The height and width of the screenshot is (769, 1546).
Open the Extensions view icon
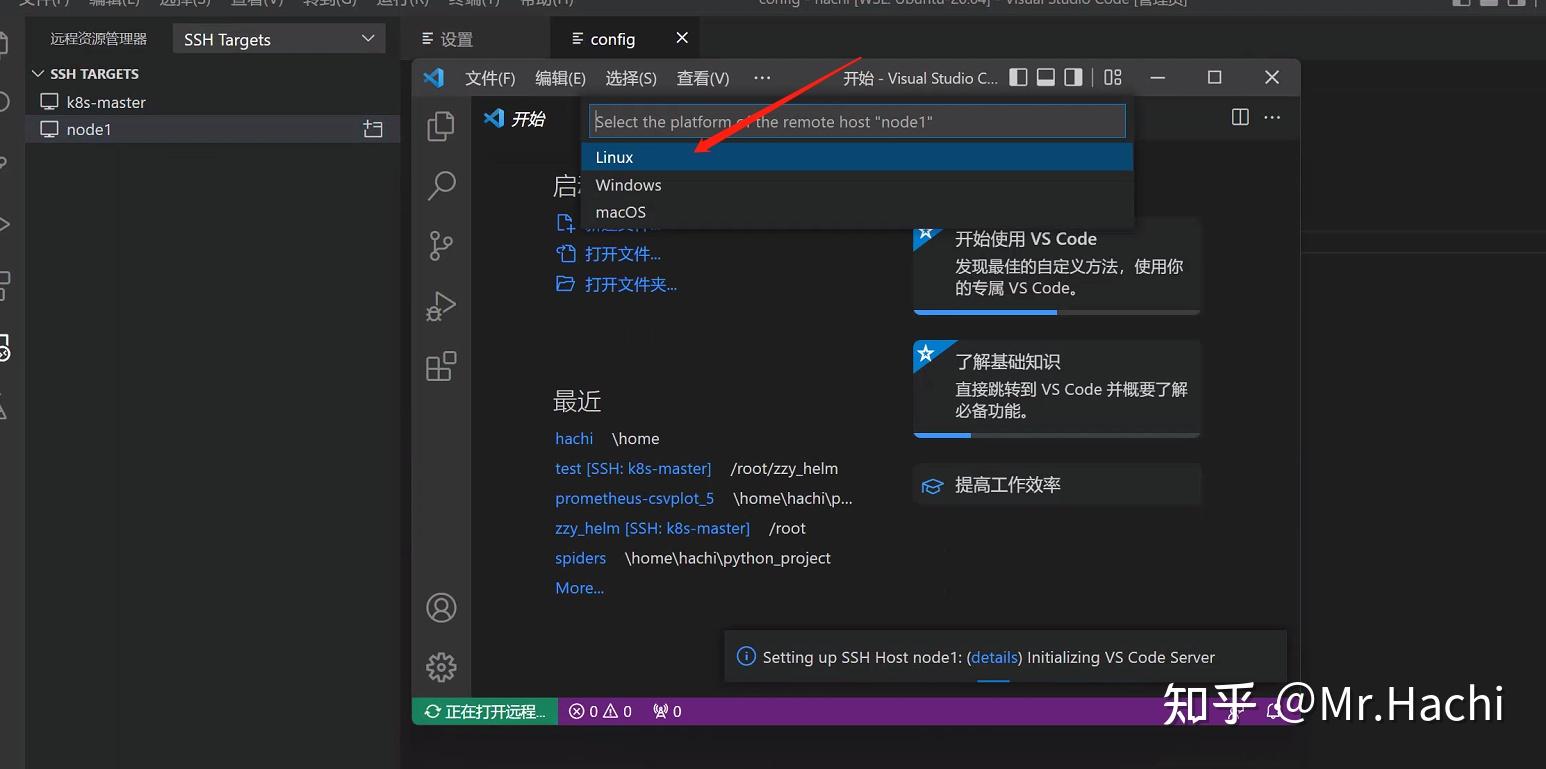(x=441, y=366)
